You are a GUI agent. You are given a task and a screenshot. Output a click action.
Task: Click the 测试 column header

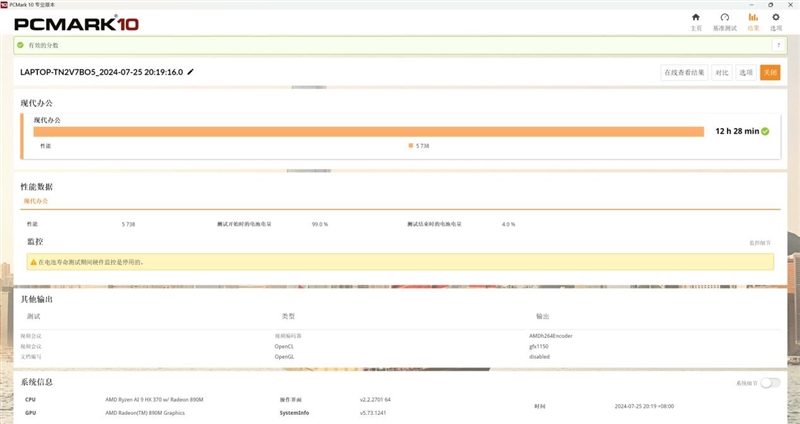pyautogui.click(x=34, y=316)
